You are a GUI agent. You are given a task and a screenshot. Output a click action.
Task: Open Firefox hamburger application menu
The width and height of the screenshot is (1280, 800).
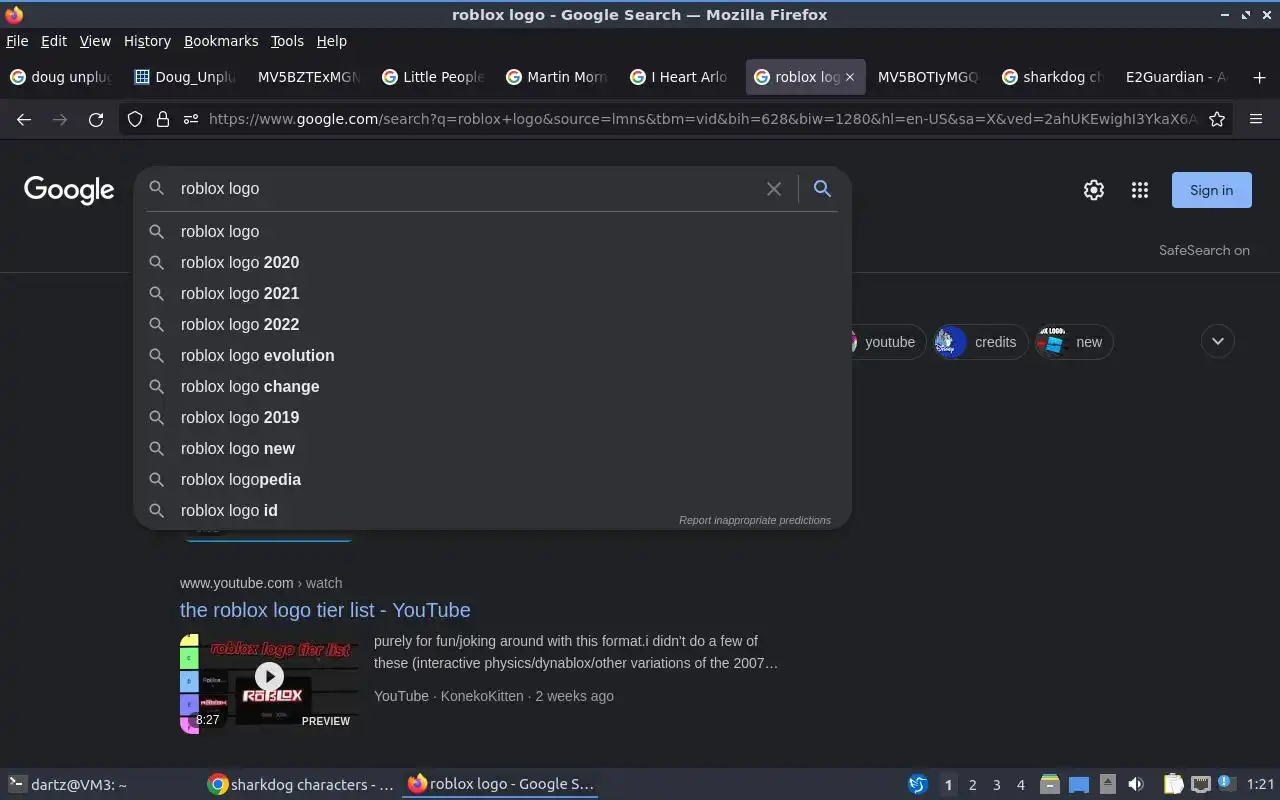(x=1256, y=119)
